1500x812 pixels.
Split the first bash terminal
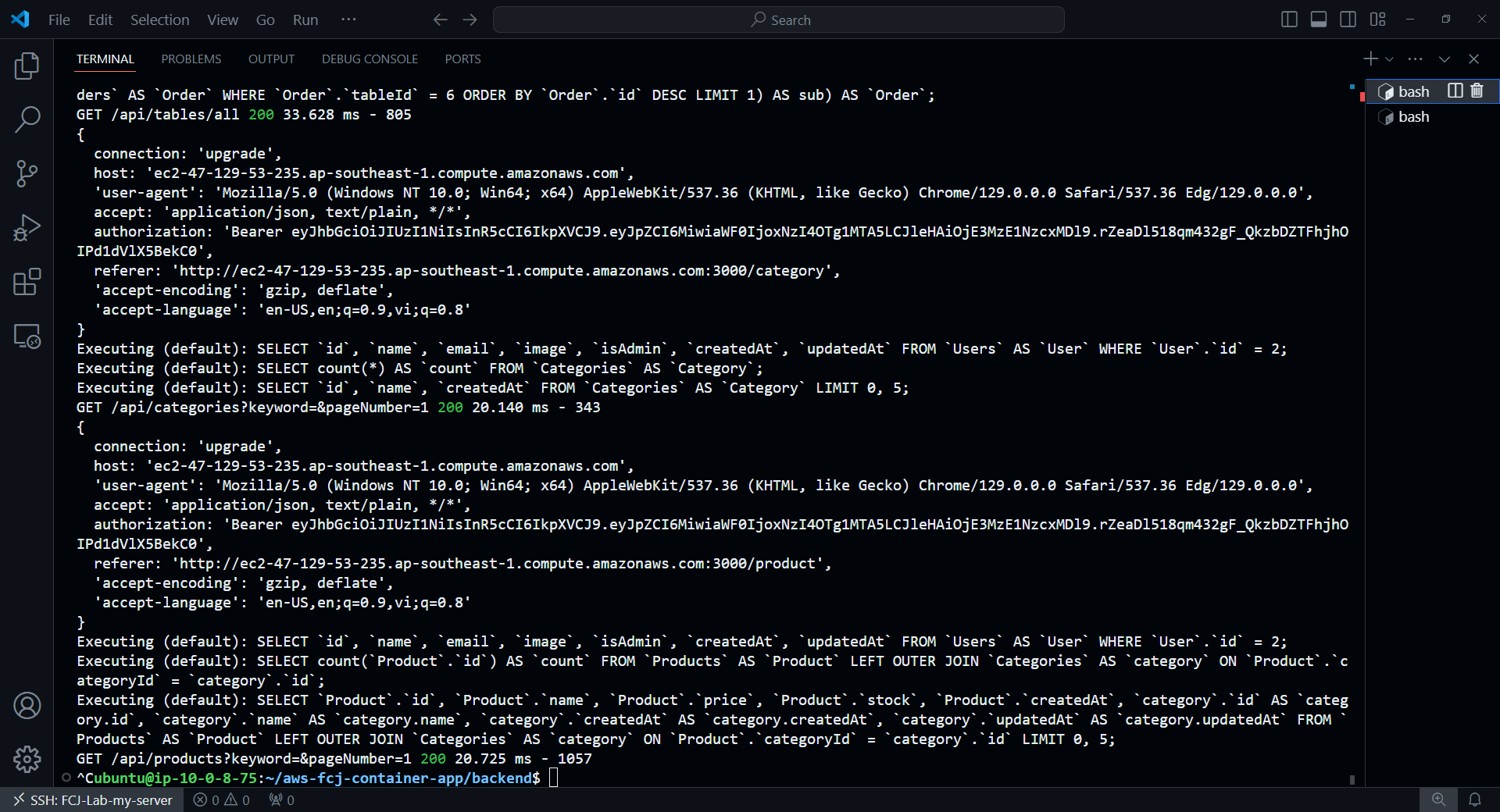(x=1455, y=91)
